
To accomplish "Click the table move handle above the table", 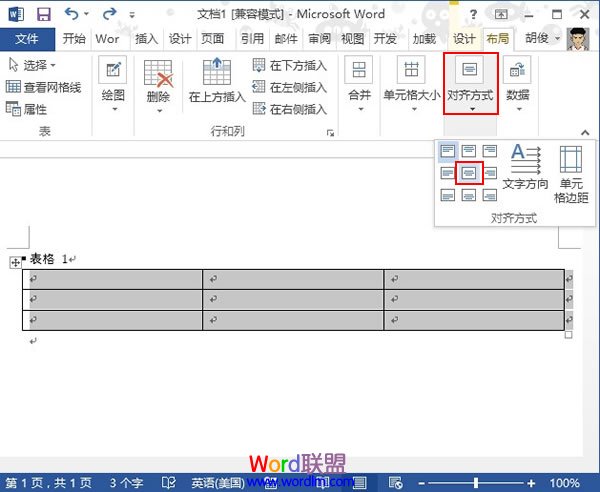I will (x=14, y=262).
